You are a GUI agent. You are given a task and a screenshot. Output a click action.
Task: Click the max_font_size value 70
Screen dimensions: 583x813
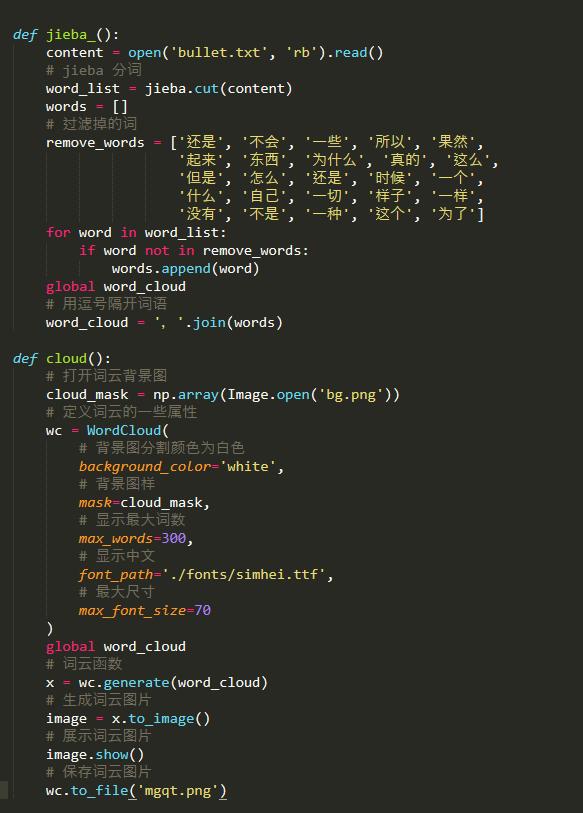tap(202, 610)
